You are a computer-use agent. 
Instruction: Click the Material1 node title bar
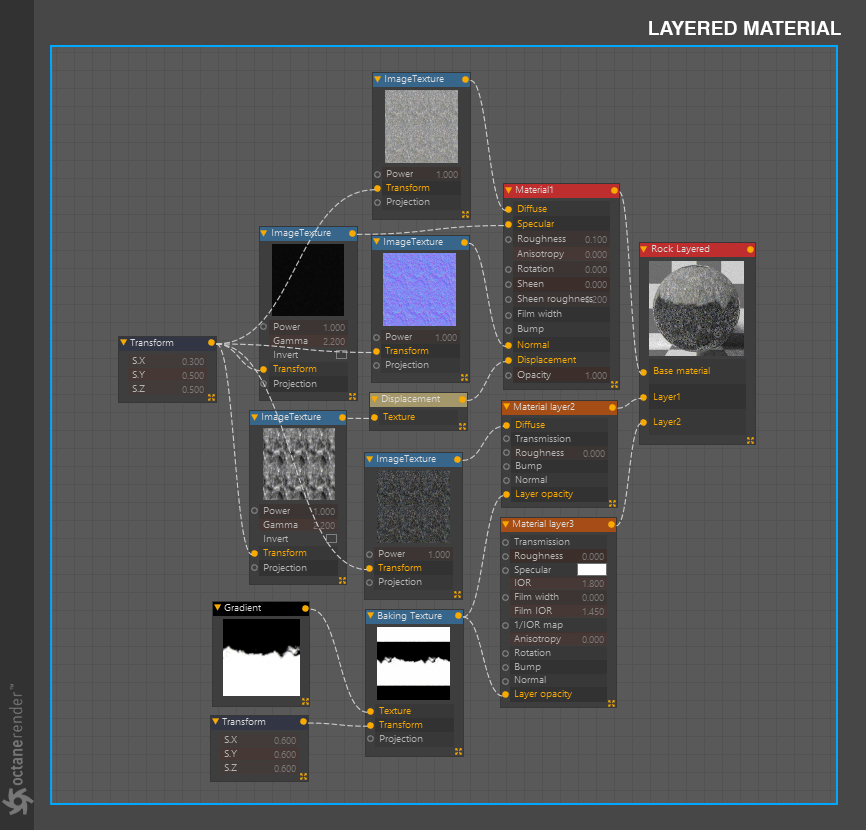click(x=561, y=191)
